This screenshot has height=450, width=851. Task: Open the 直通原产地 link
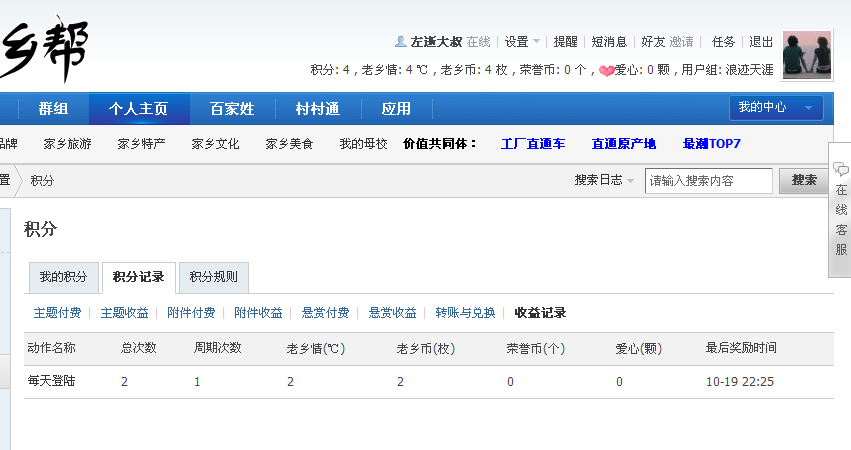624,144
